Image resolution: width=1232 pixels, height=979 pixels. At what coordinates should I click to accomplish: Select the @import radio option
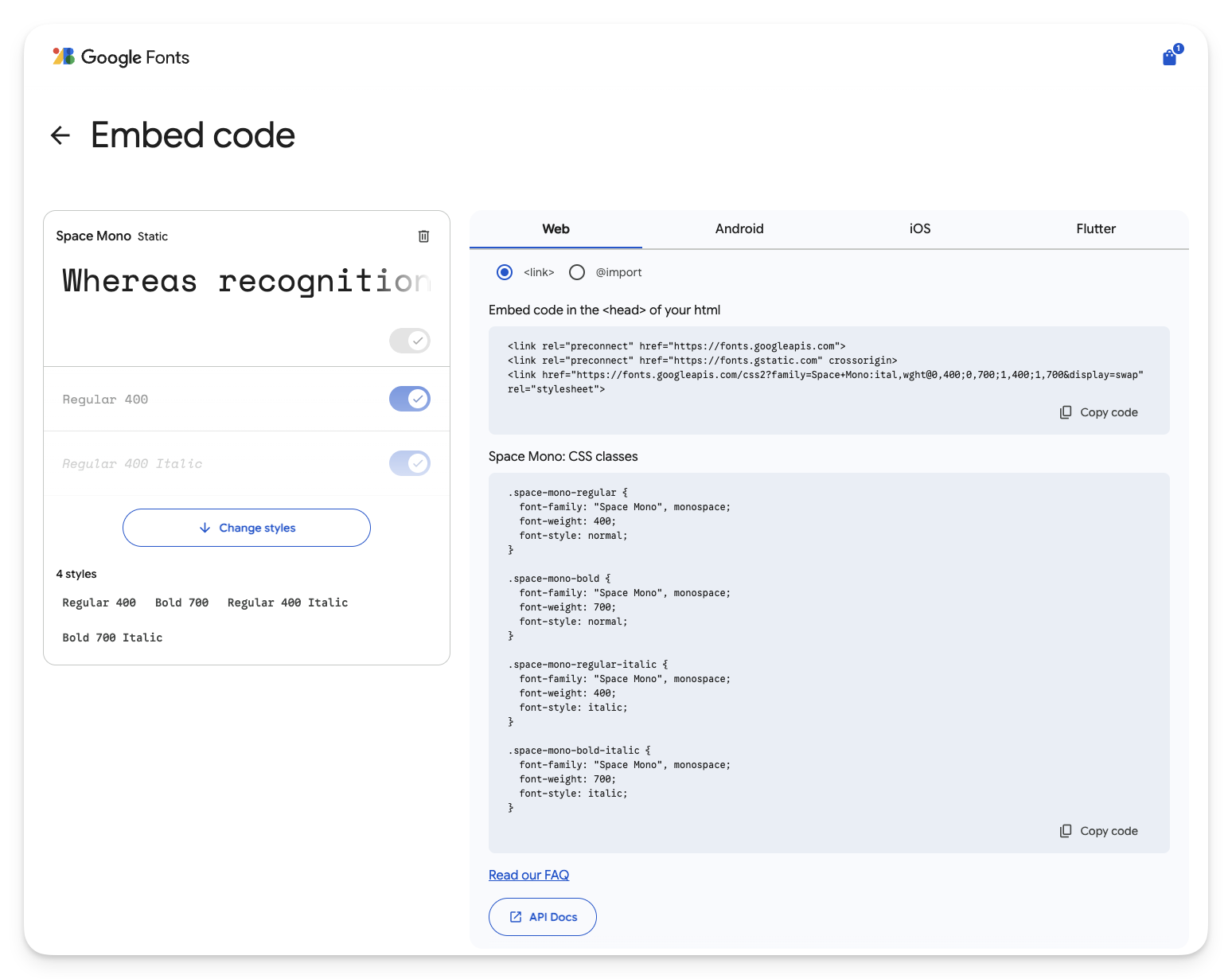click(577, 272)
